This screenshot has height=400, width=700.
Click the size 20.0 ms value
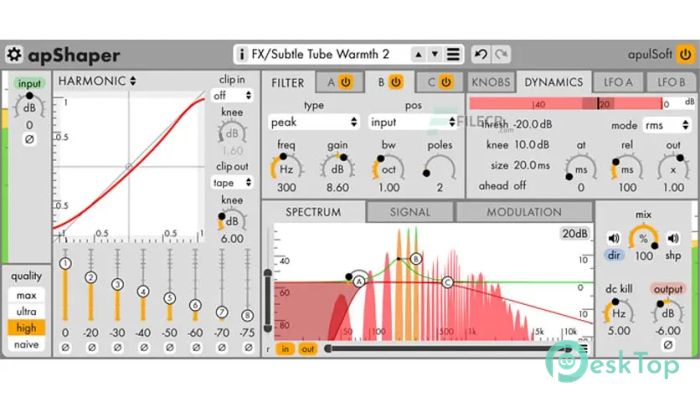pos(532,165)
